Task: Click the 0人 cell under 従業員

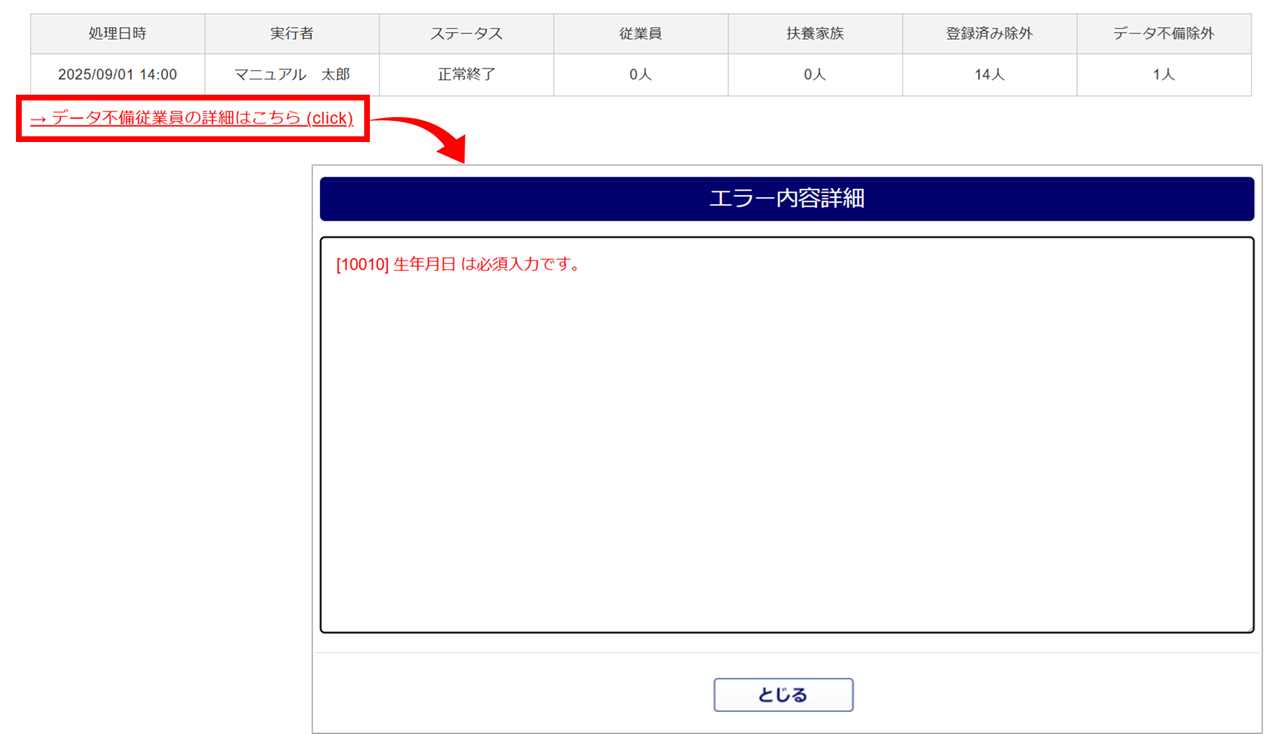Action: pyautogui.click(x=641, y=75)
